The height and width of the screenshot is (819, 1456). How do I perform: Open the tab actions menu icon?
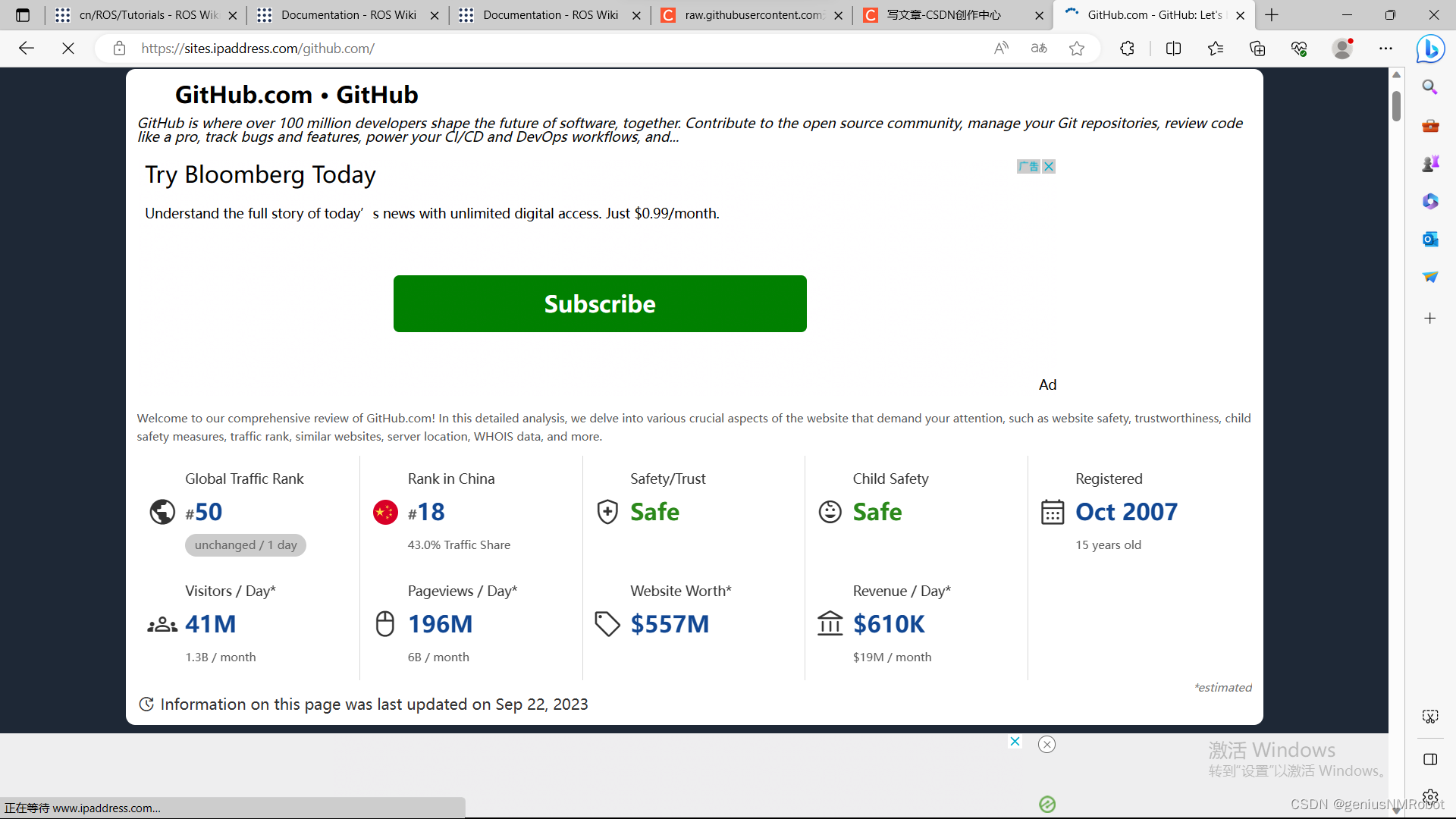tap(23, 15)
